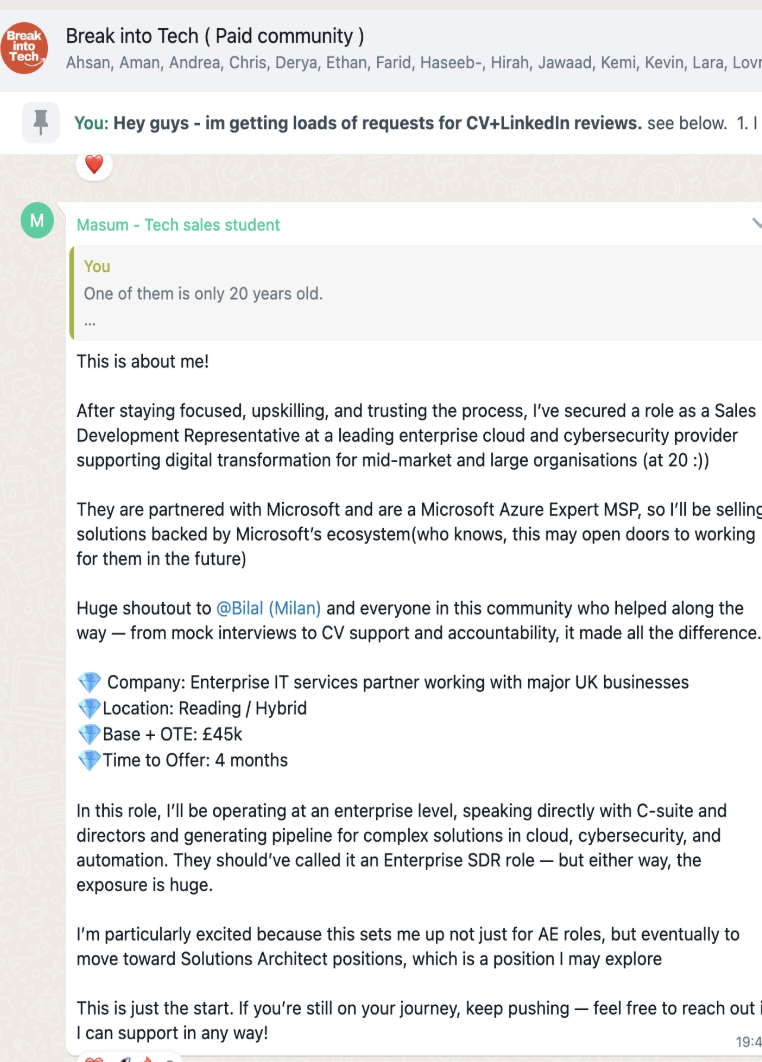Viewport: 762px width, 1062px height.
Task: Click the ellipsis in the quoted reply
Action: [89, 322]
